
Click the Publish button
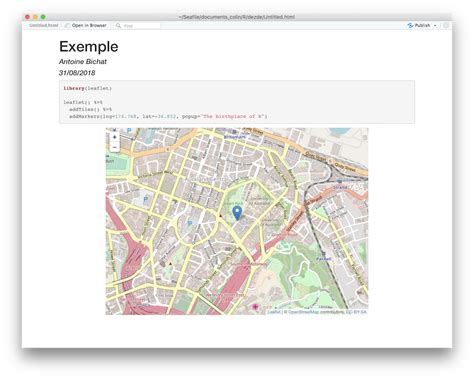[419, 25]
